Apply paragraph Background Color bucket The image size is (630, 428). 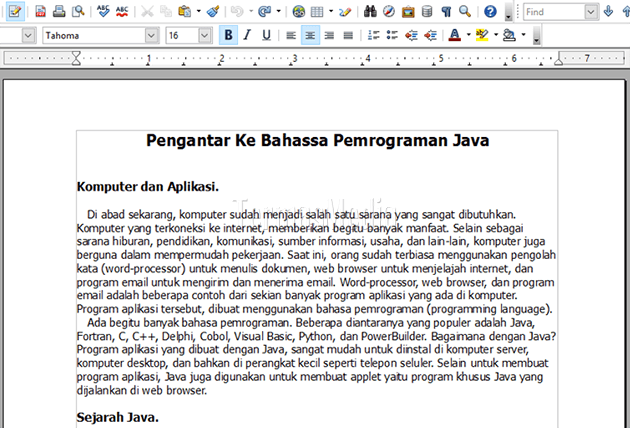coord(509,35)
